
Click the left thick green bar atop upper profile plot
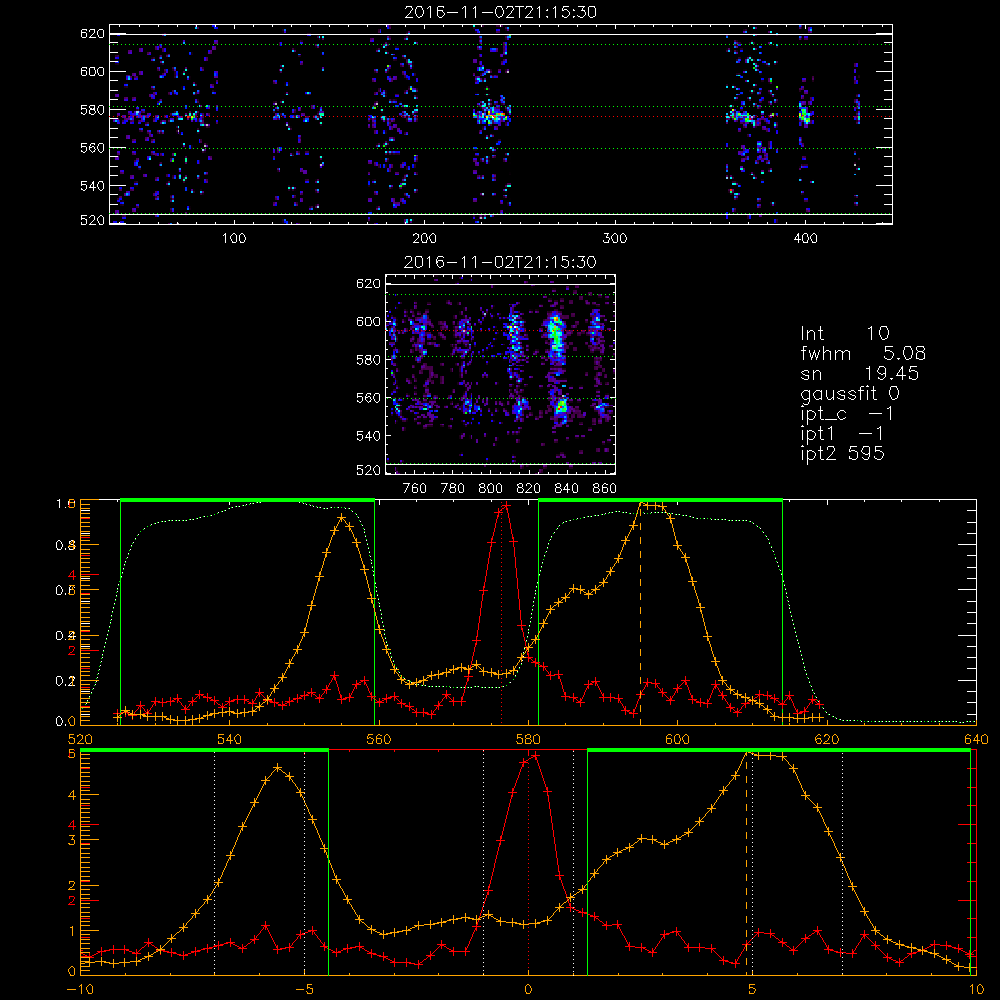tap(247, 500)
